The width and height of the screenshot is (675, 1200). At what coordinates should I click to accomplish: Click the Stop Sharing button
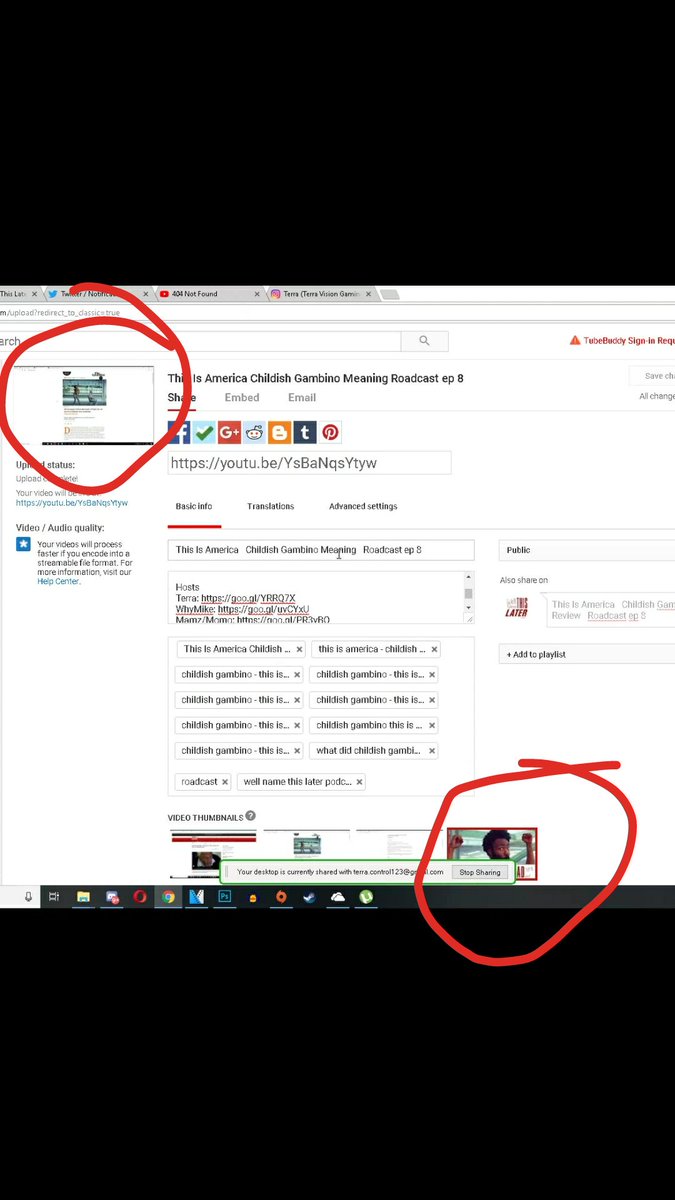(x=480, y=872)
